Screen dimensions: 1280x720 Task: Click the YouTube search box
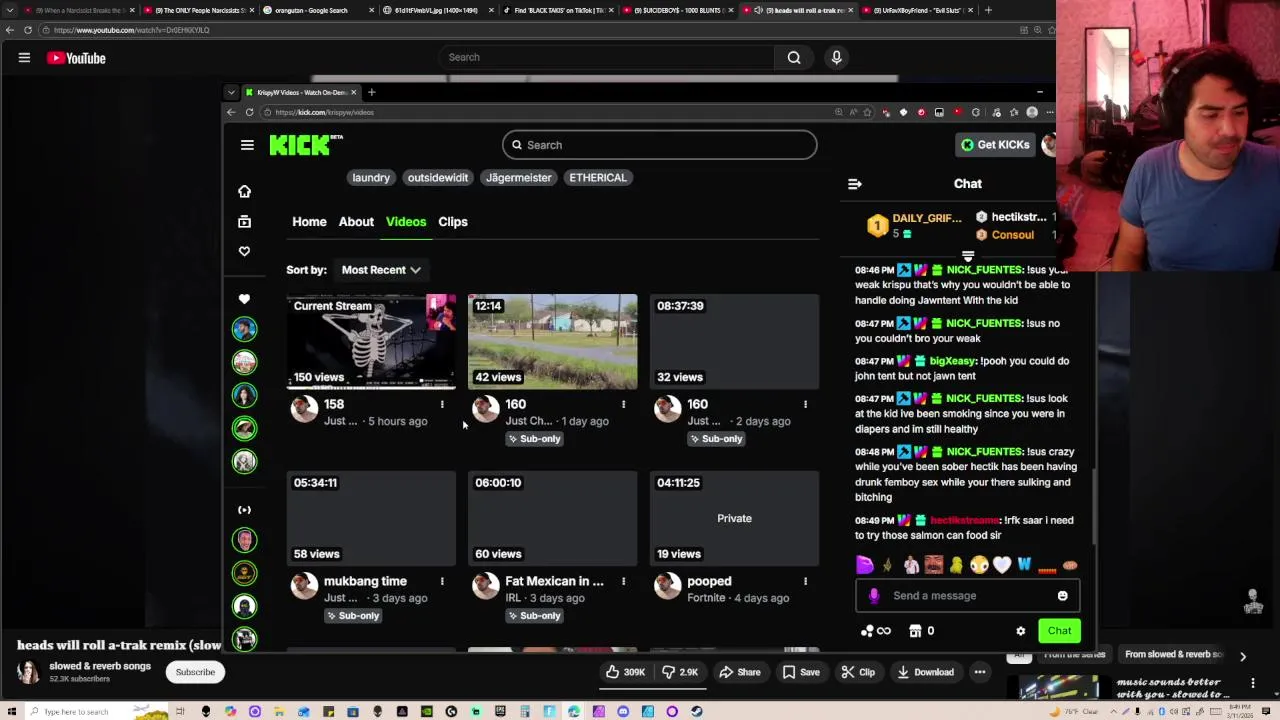pyautogui.click(x=606, y=57)
